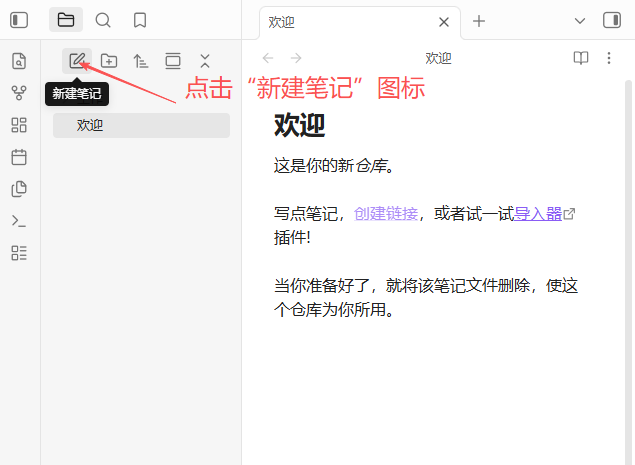Image resolution: width=635 pixels, height=465 pixels.
Task: Click the insert template copy icon
Action: [19, 189]
